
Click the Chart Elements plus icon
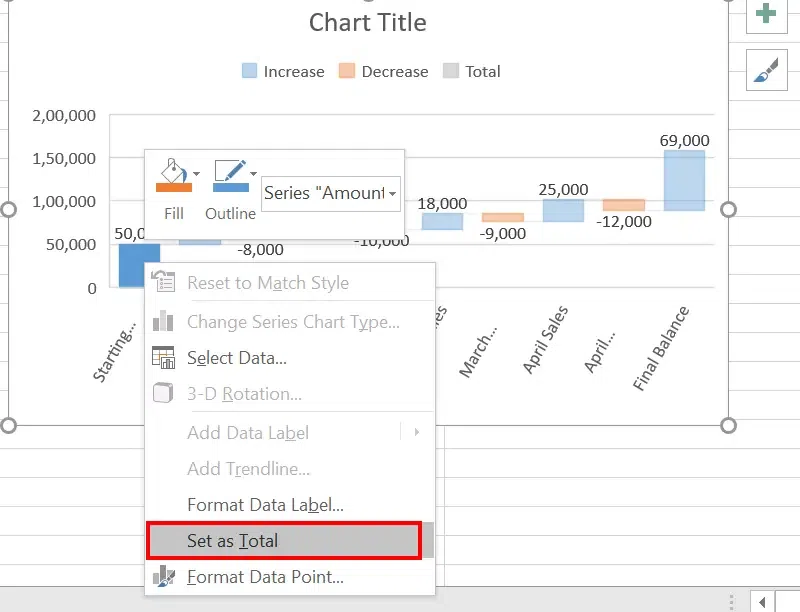(x=765, y=14)
